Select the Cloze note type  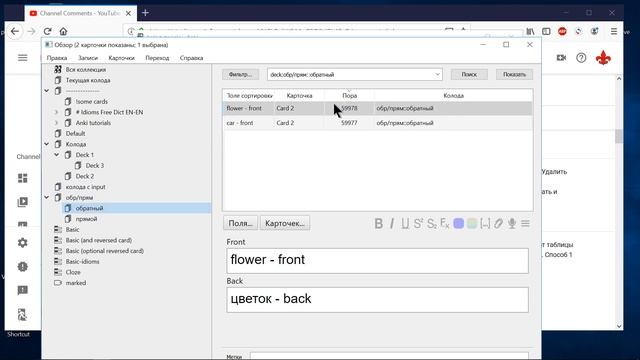point(73,272)
